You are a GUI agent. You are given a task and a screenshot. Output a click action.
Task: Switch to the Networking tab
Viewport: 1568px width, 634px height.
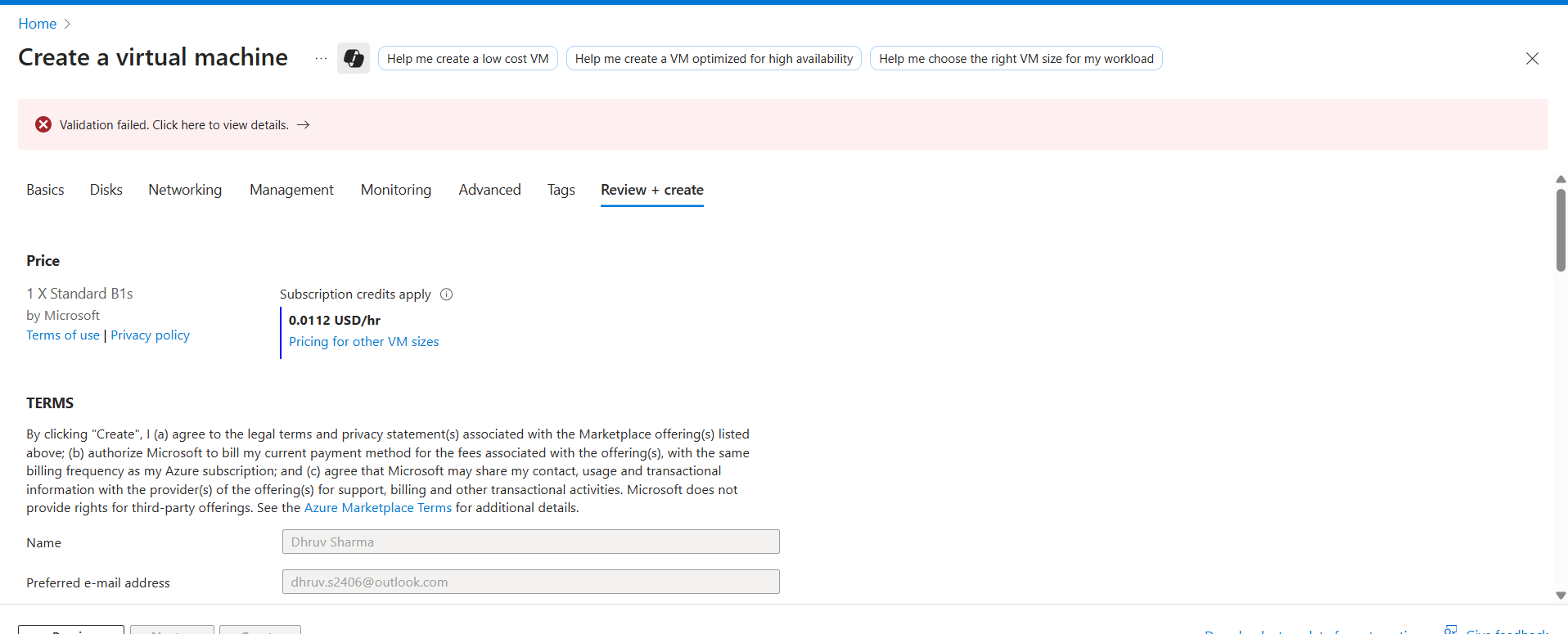(x=185, y=190)
